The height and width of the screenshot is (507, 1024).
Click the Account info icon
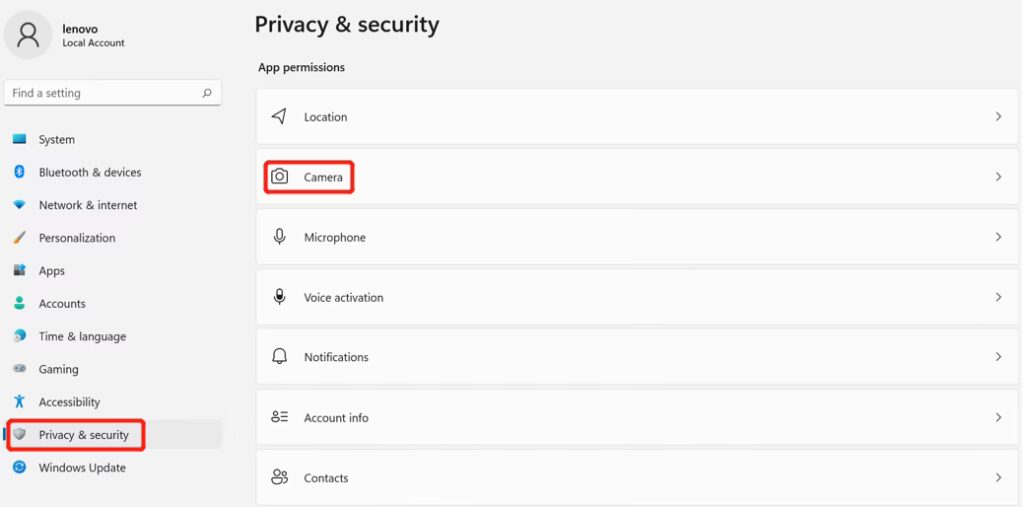280,417
